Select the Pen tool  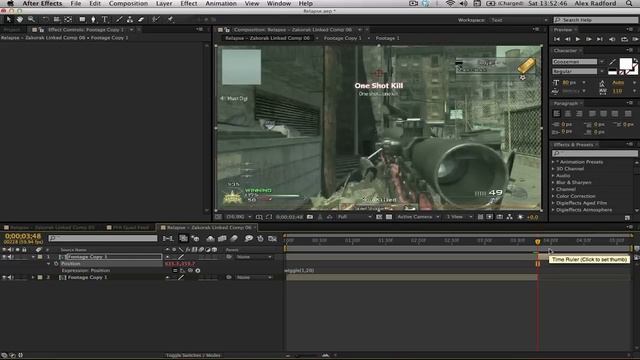click(93, 19)
